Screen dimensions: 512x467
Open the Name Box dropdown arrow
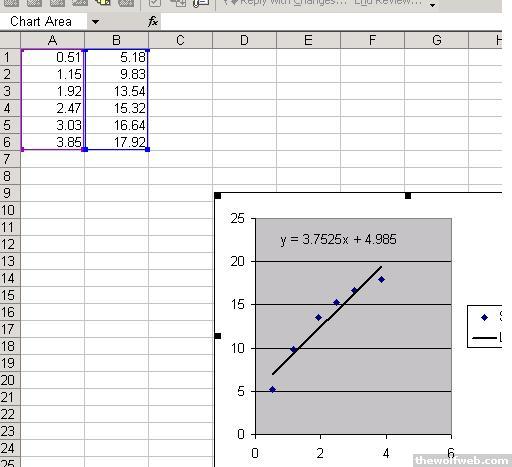[95, 22]
